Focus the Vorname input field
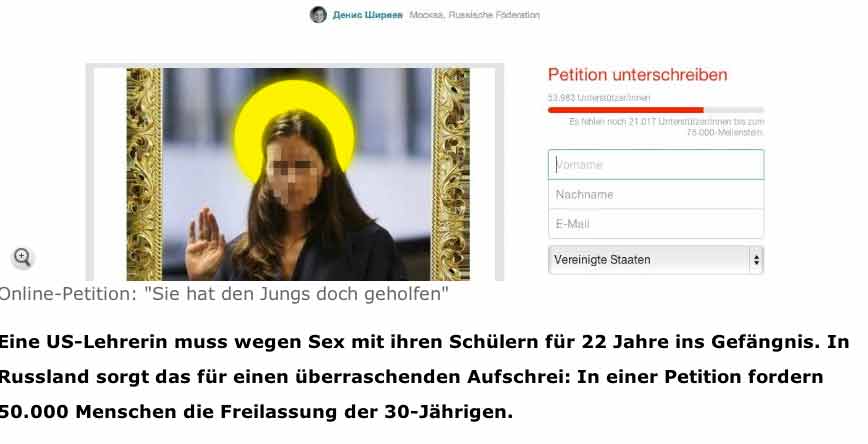The height and width of the screenshot is (444, 868). pos(656,164)
